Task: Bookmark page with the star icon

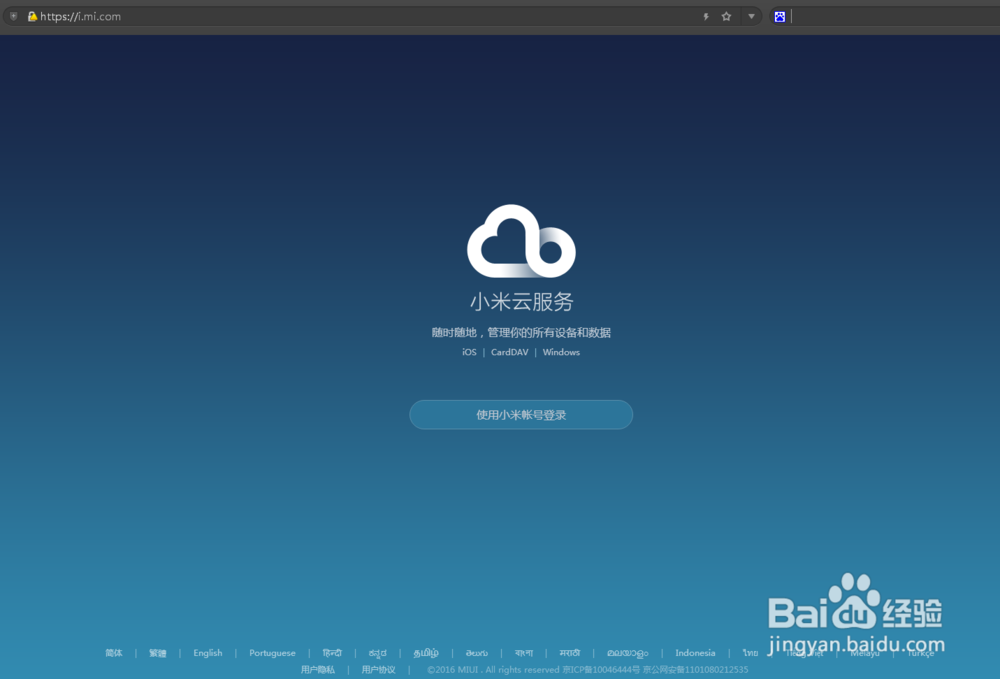Action: pyautogui.click(x=726, y=17)
